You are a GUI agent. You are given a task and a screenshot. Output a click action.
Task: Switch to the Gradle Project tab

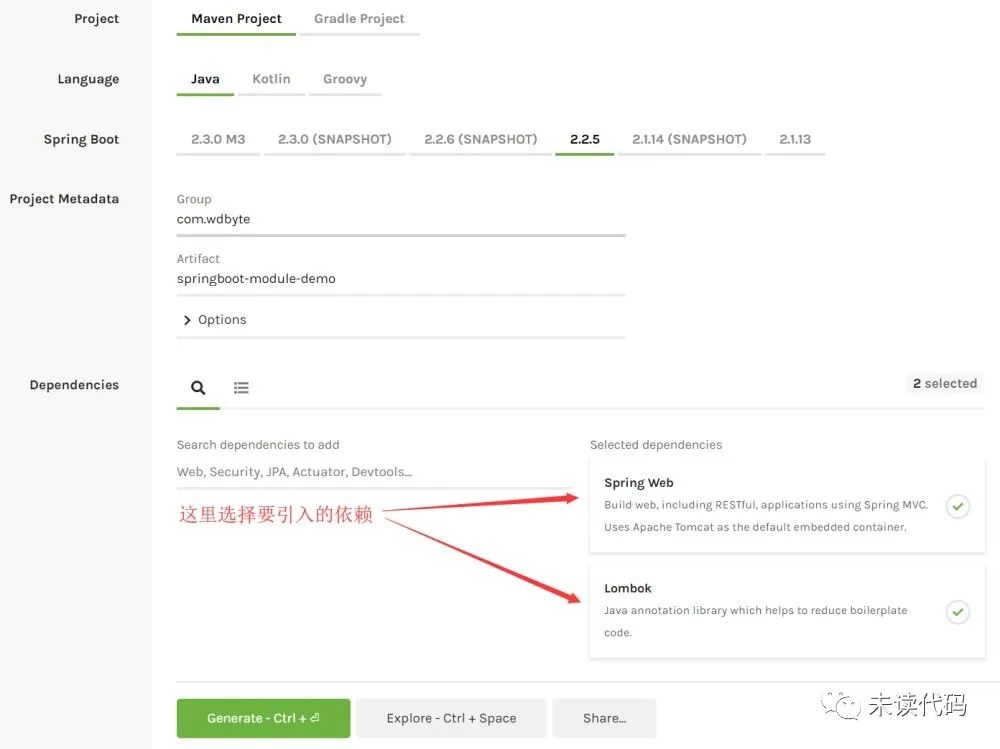pyautogui.click(x=358, y=18)
